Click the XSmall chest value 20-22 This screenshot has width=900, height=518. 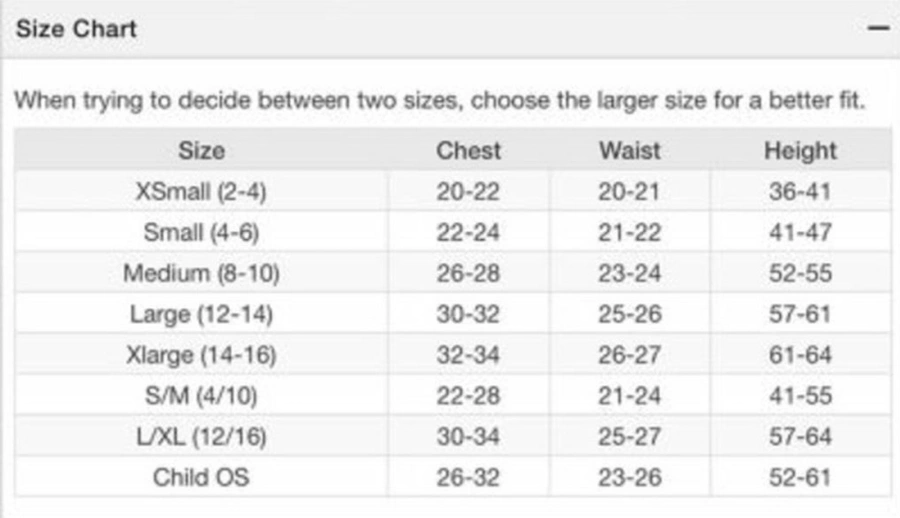pos(468,192)
